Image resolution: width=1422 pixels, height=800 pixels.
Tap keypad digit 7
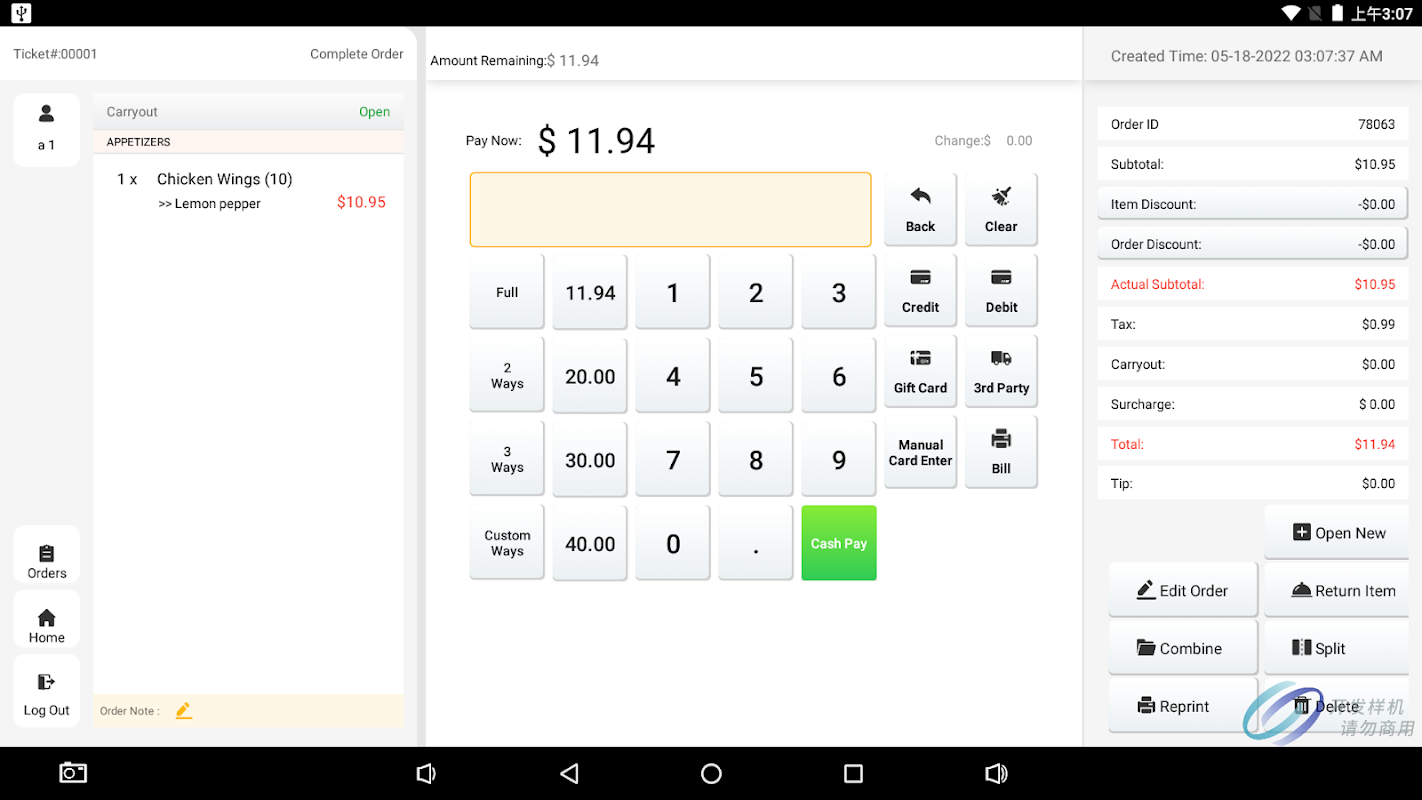point(673,460)
